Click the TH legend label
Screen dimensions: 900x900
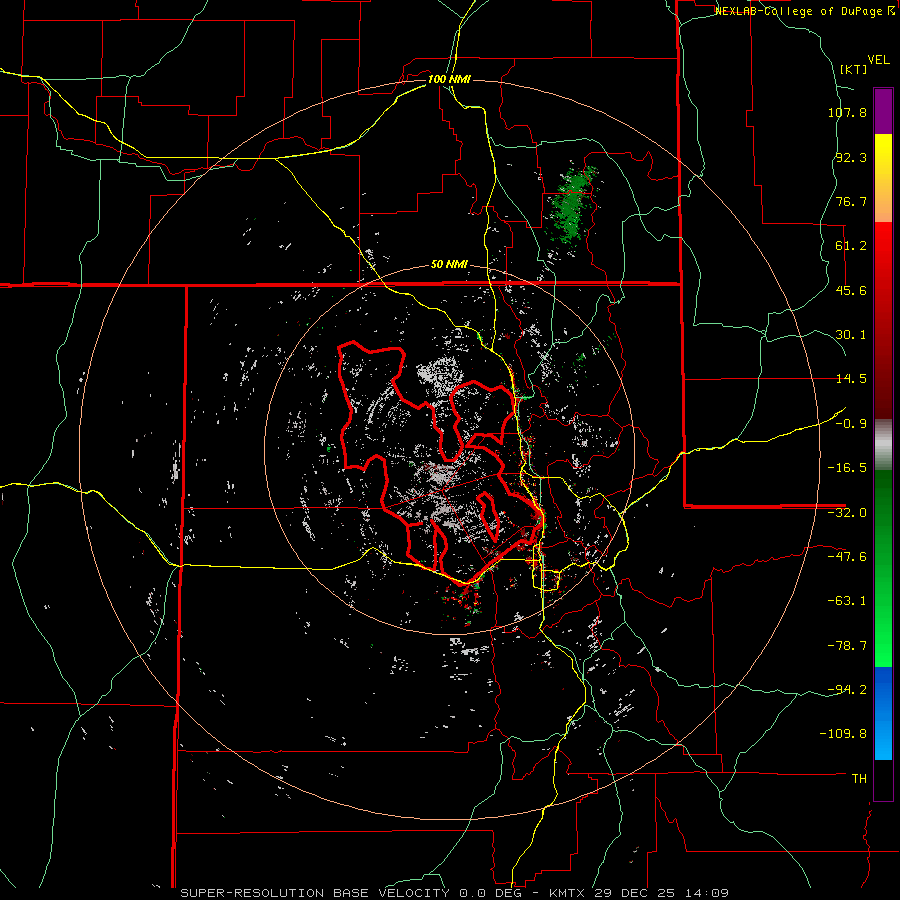coord(859,779)
